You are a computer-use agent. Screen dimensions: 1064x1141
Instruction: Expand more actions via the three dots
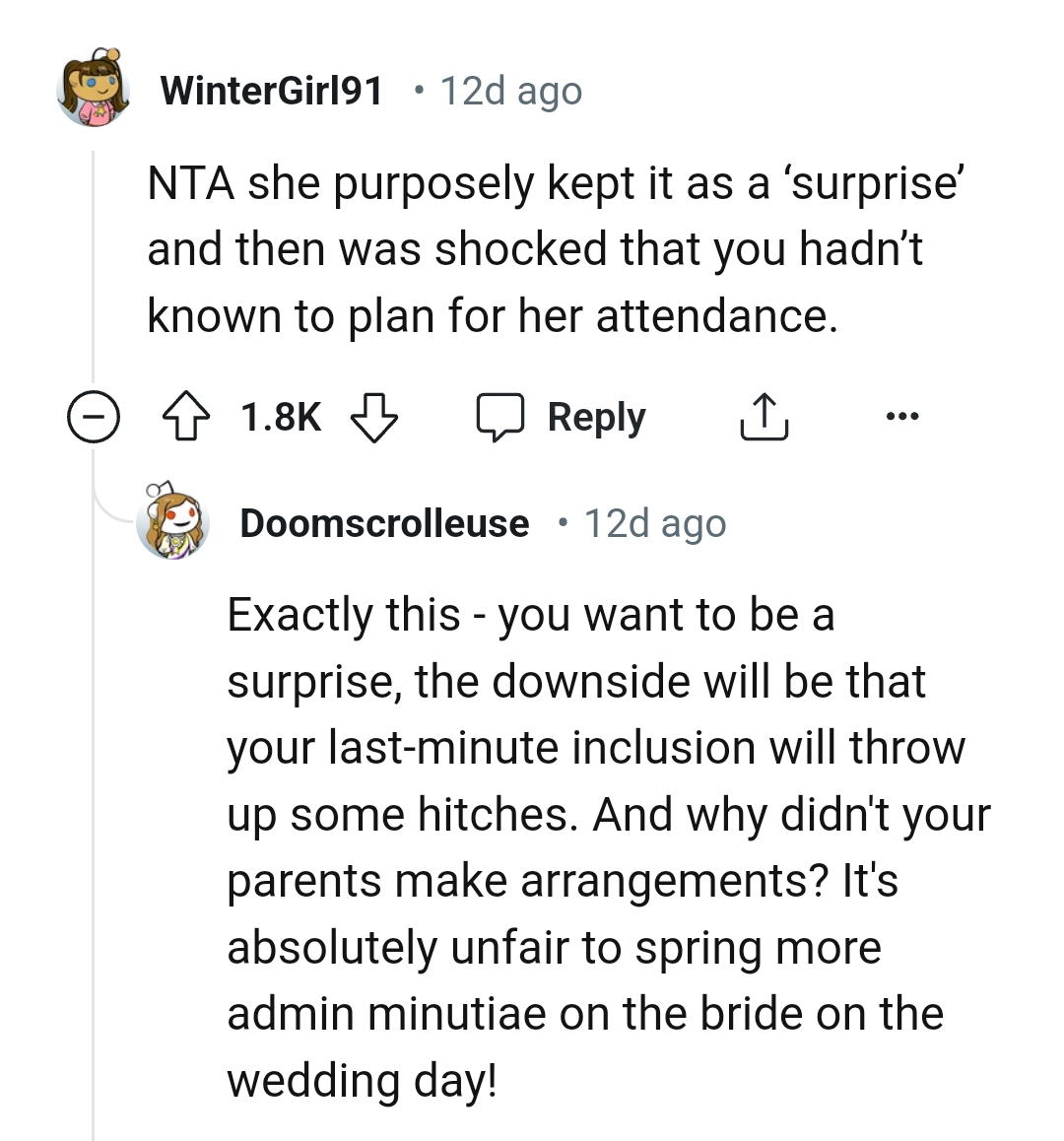coord(902,415)
